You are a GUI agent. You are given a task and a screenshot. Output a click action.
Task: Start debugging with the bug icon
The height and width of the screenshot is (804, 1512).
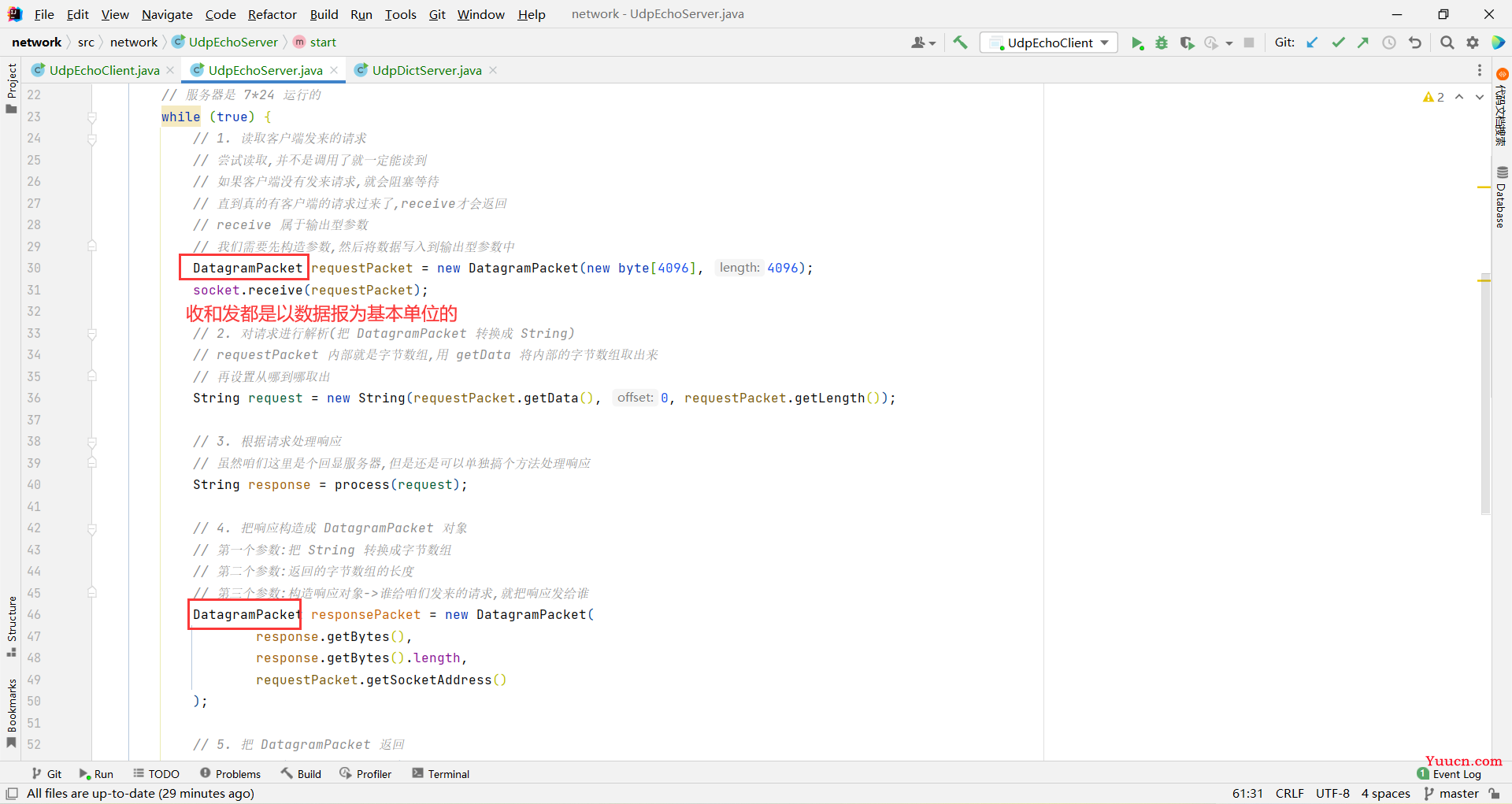pyautogui.click(x=1162, y=43)
